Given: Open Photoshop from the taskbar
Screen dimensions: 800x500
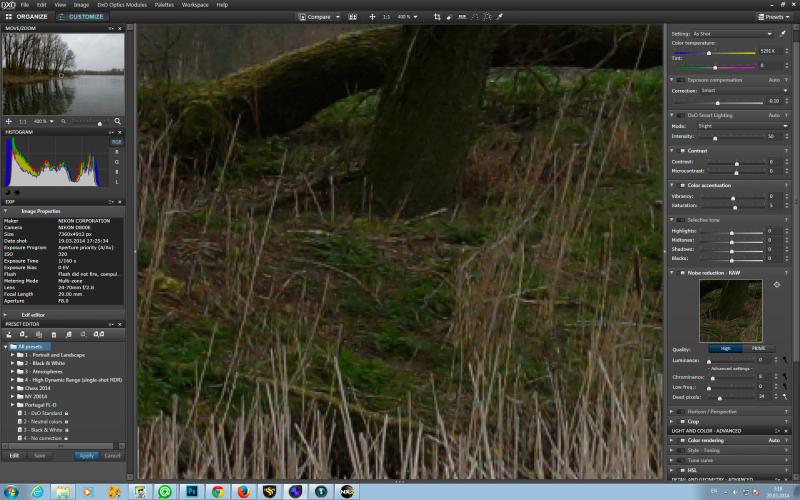Looking at the screenshot, I should pyautogui.click(x=192, y=491).
